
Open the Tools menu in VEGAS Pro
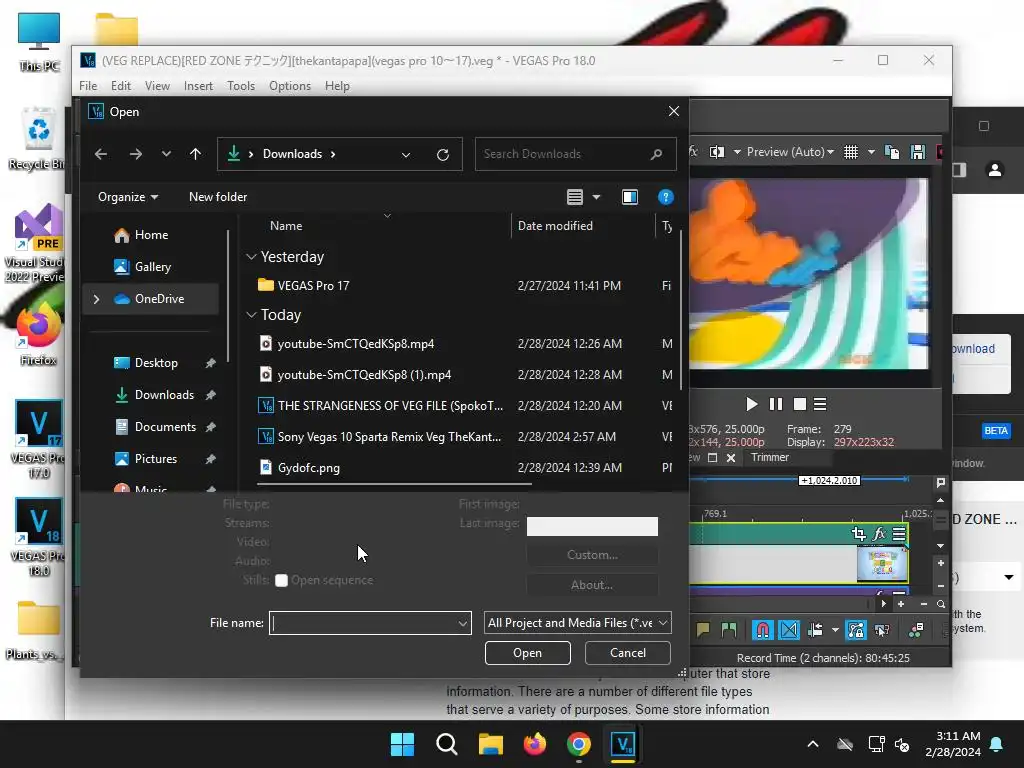[241, 86]
